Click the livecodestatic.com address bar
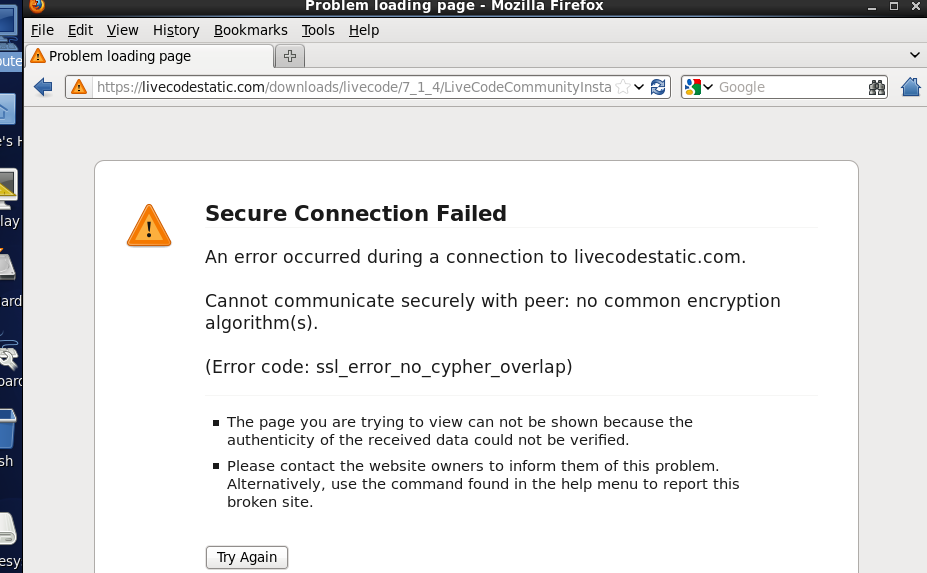The height and width of the screenshot is (573, 927). pyautogui.click(x=350, y=87)
